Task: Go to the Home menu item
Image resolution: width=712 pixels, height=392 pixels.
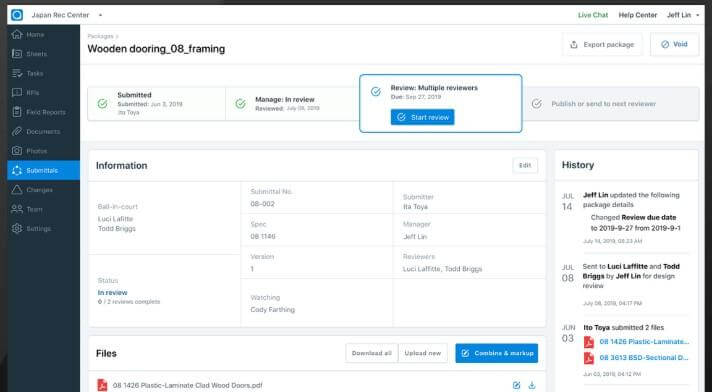Action: click(35, 35)
